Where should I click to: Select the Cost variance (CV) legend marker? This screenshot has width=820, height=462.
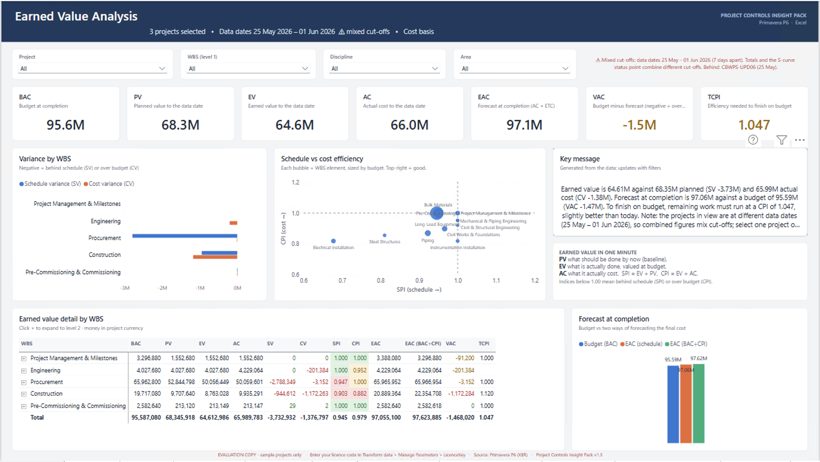(86, 184)
